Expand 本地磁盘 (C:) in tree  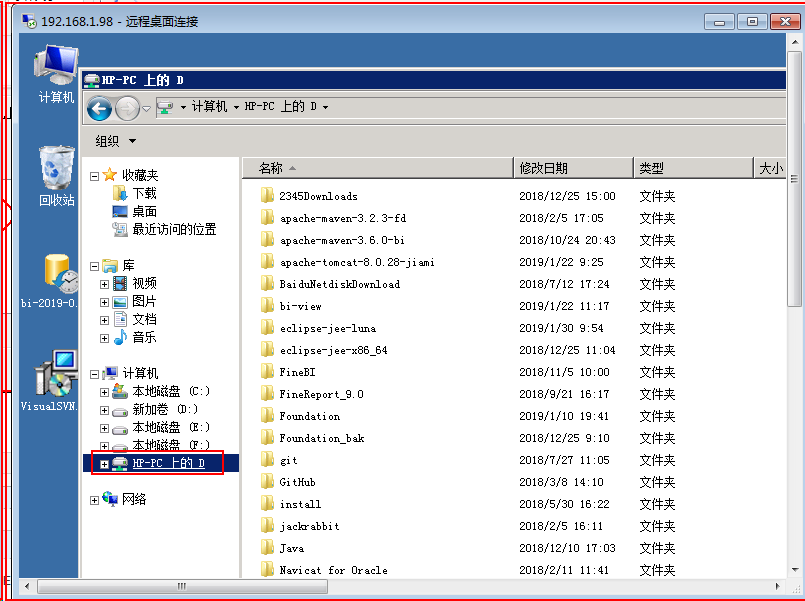click(104, 392)
